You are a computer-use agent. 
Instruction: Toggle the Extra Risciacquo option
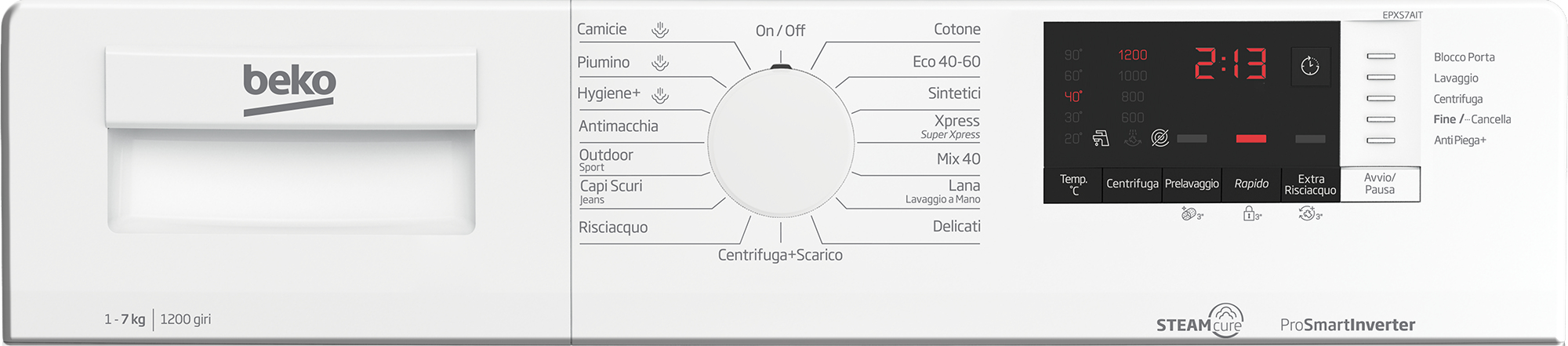[1310, 184]
